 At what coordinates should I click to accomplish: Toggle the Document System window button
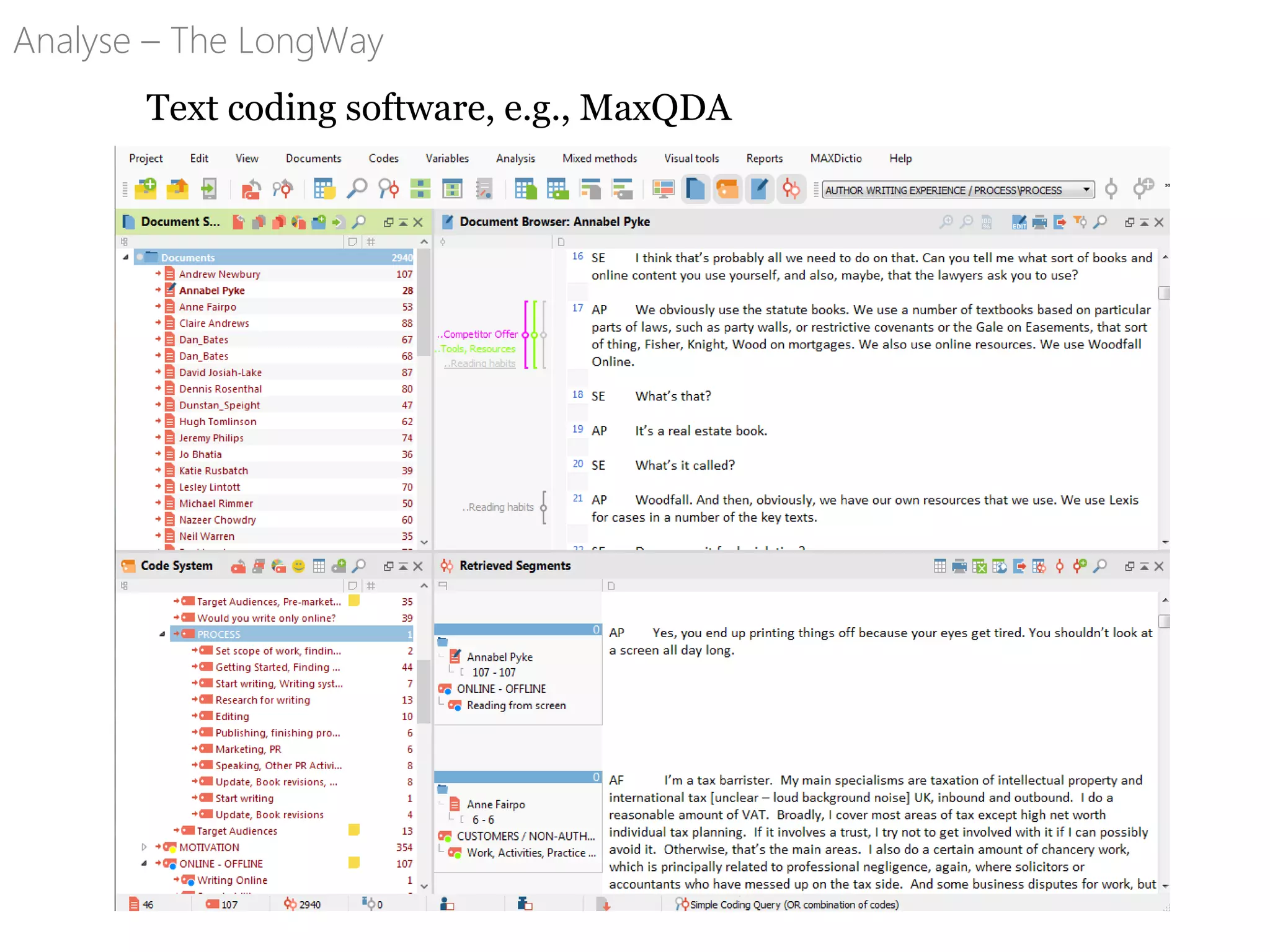pos(696,188)
